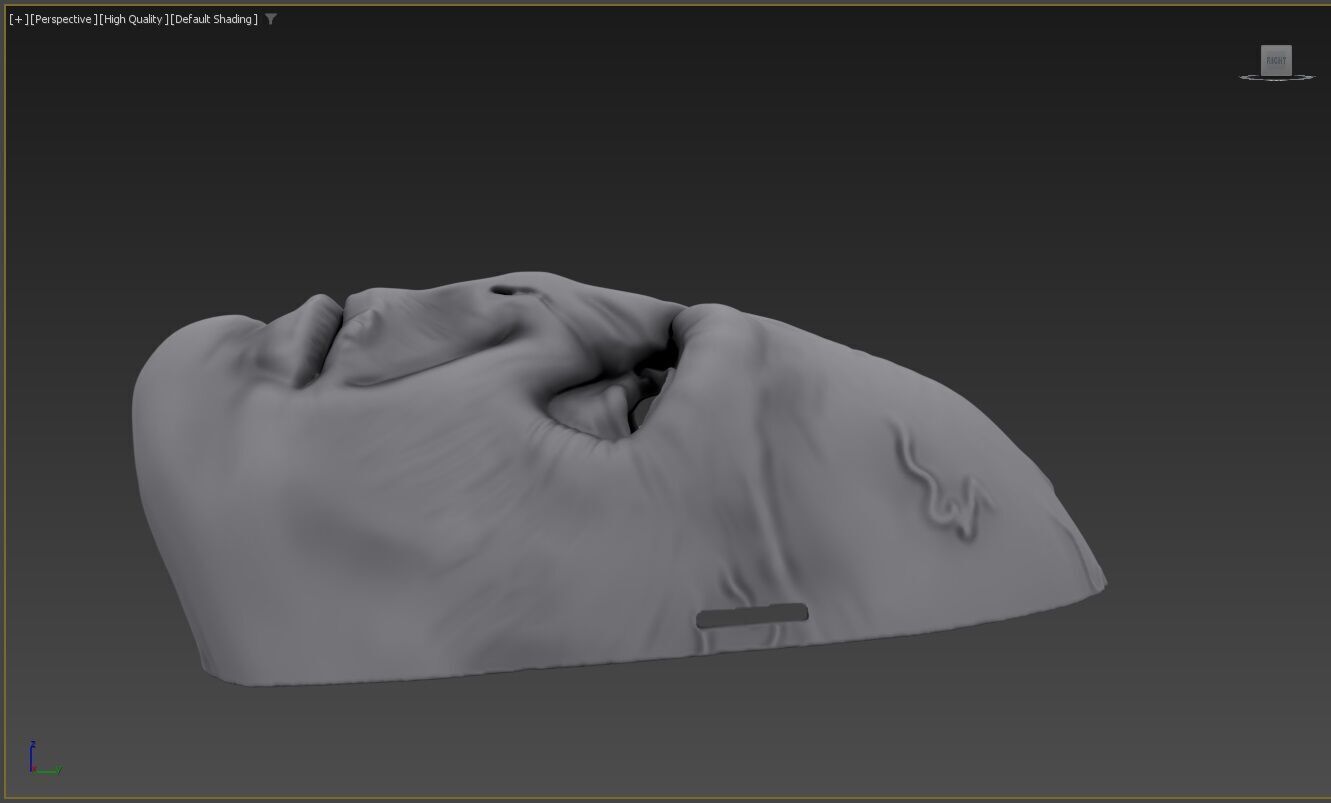
Task: Click the ViewCube compass ring
Action: click(1277, 77)
